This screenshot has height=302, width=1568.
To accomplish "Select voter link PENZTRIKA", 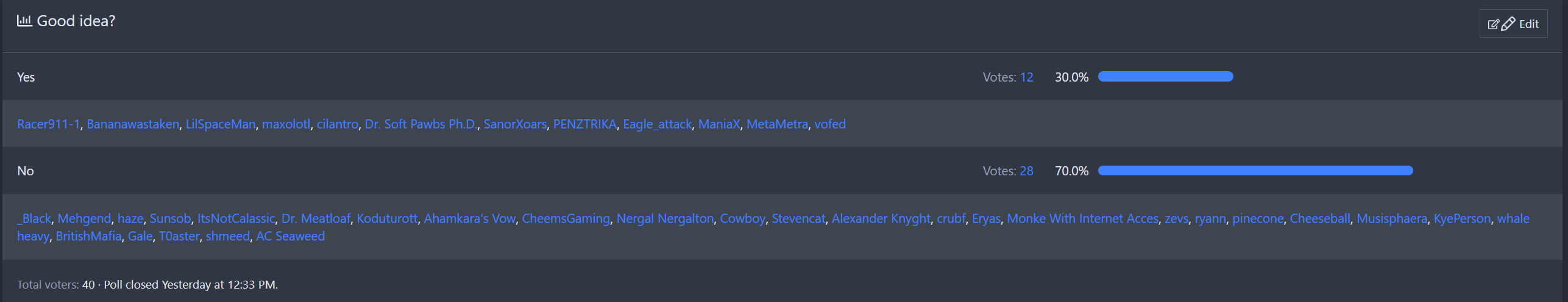I will [x=584, y=124].
